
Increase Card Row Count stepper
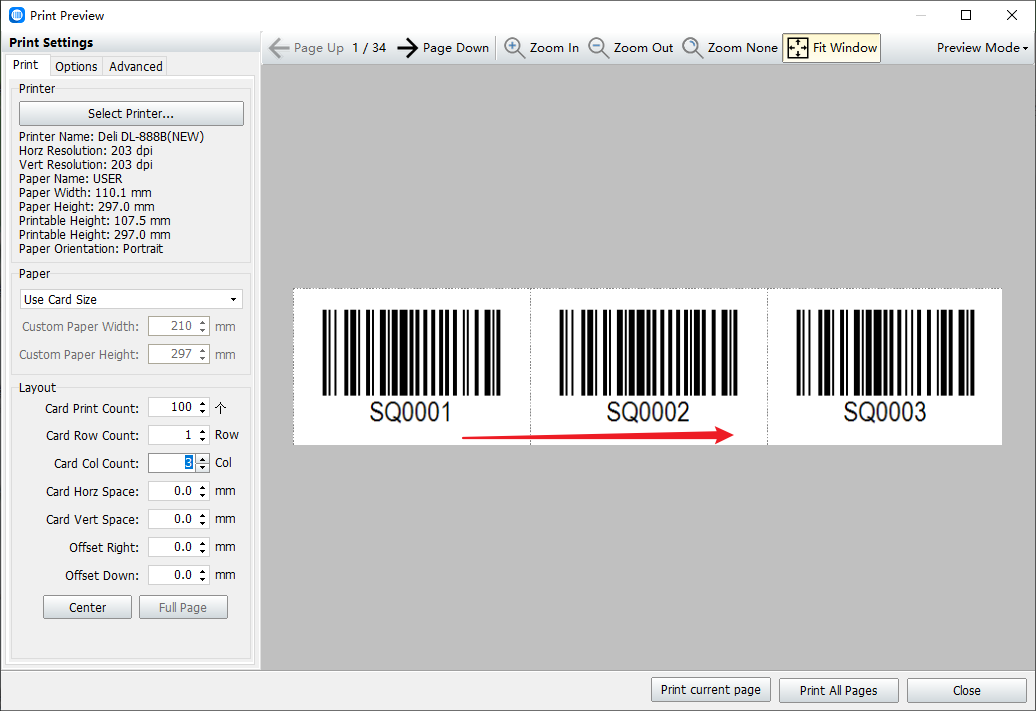coord(203,431)
